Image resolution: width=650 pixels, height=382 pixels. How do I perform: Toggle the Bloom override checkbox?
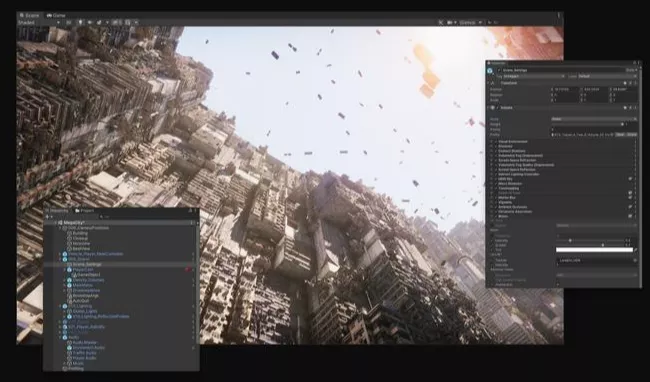click(x=496, y=216)
